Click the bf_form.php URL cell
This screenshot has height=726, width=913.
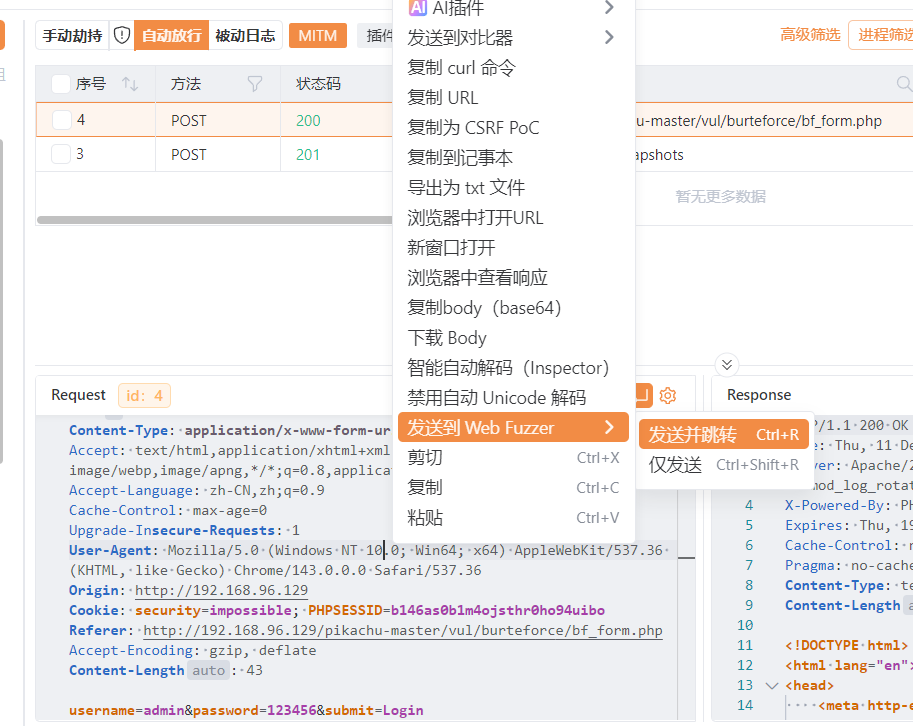(759, 121)
